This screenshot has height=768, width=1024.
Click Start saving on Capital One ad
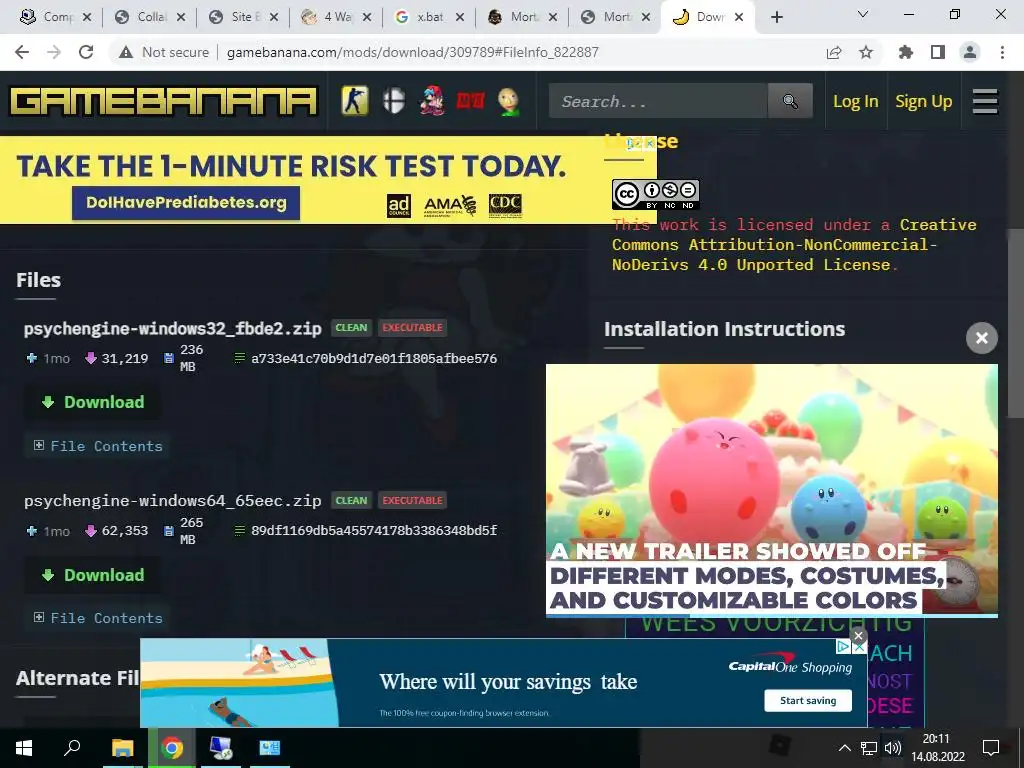point(808,701)
